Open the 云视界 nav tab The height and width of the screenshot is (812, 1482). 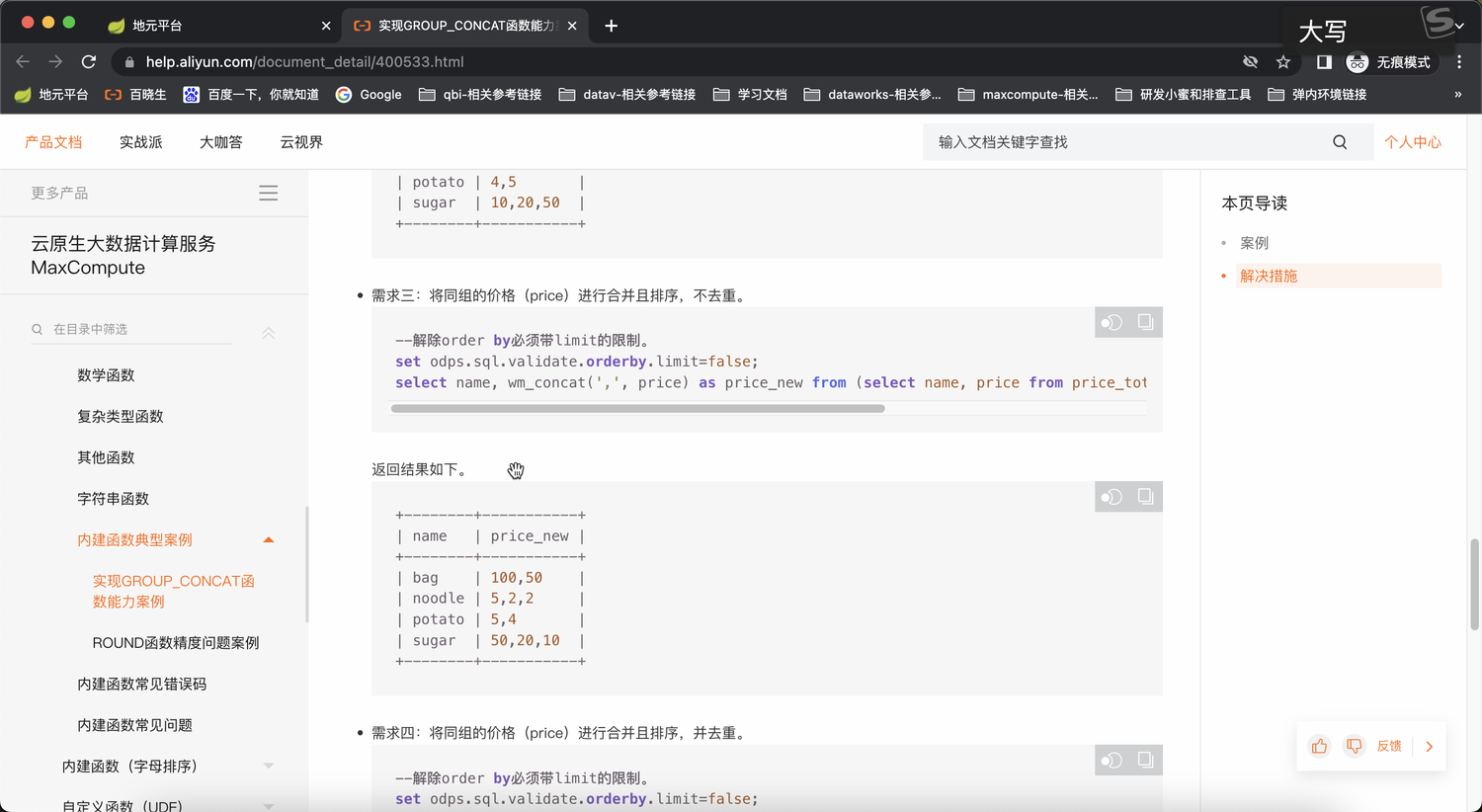click(x=300, y=142)
